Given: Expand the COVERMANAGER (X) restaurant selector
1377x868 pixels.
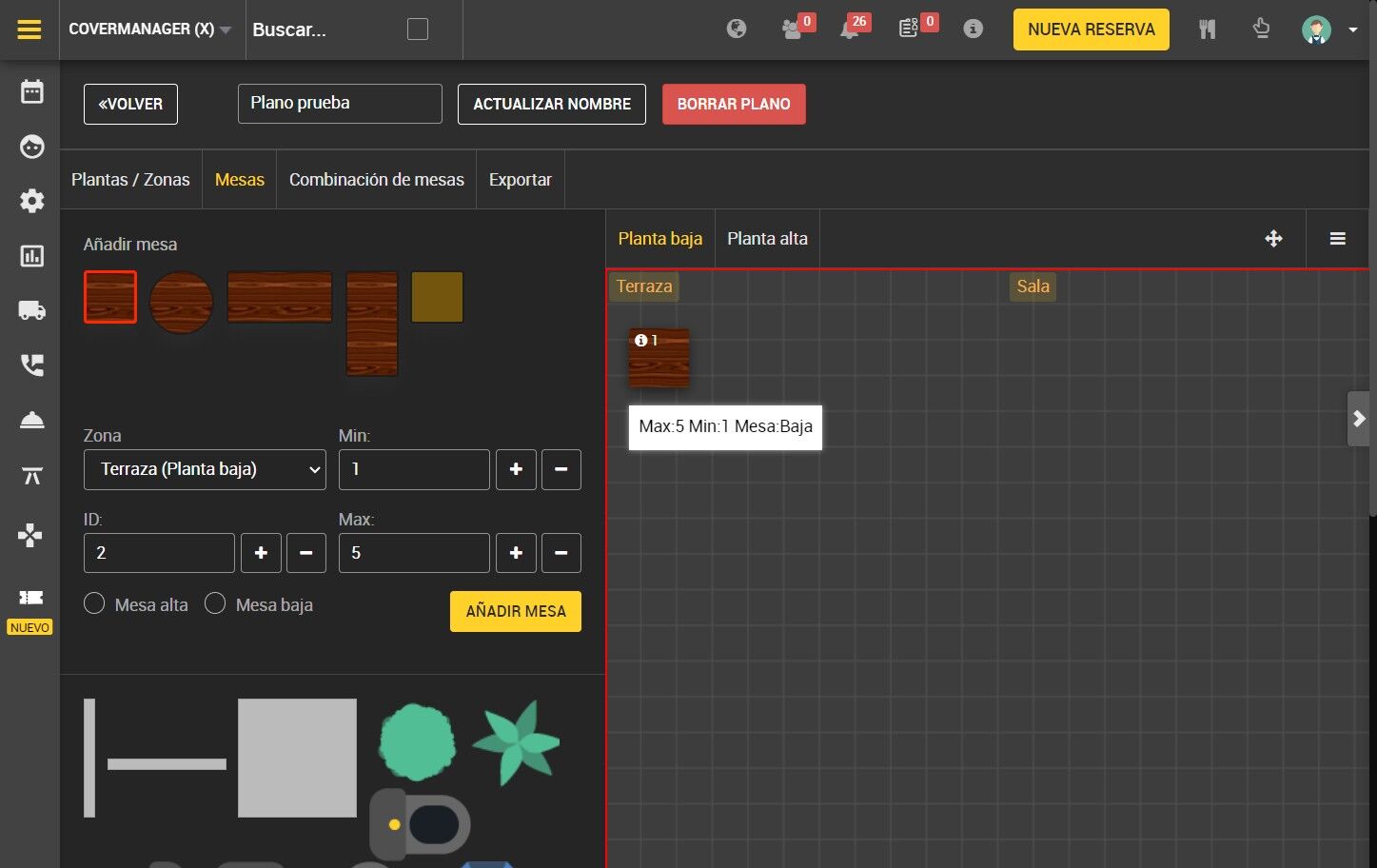Looking at the screenshot, I should pos(149,30).
